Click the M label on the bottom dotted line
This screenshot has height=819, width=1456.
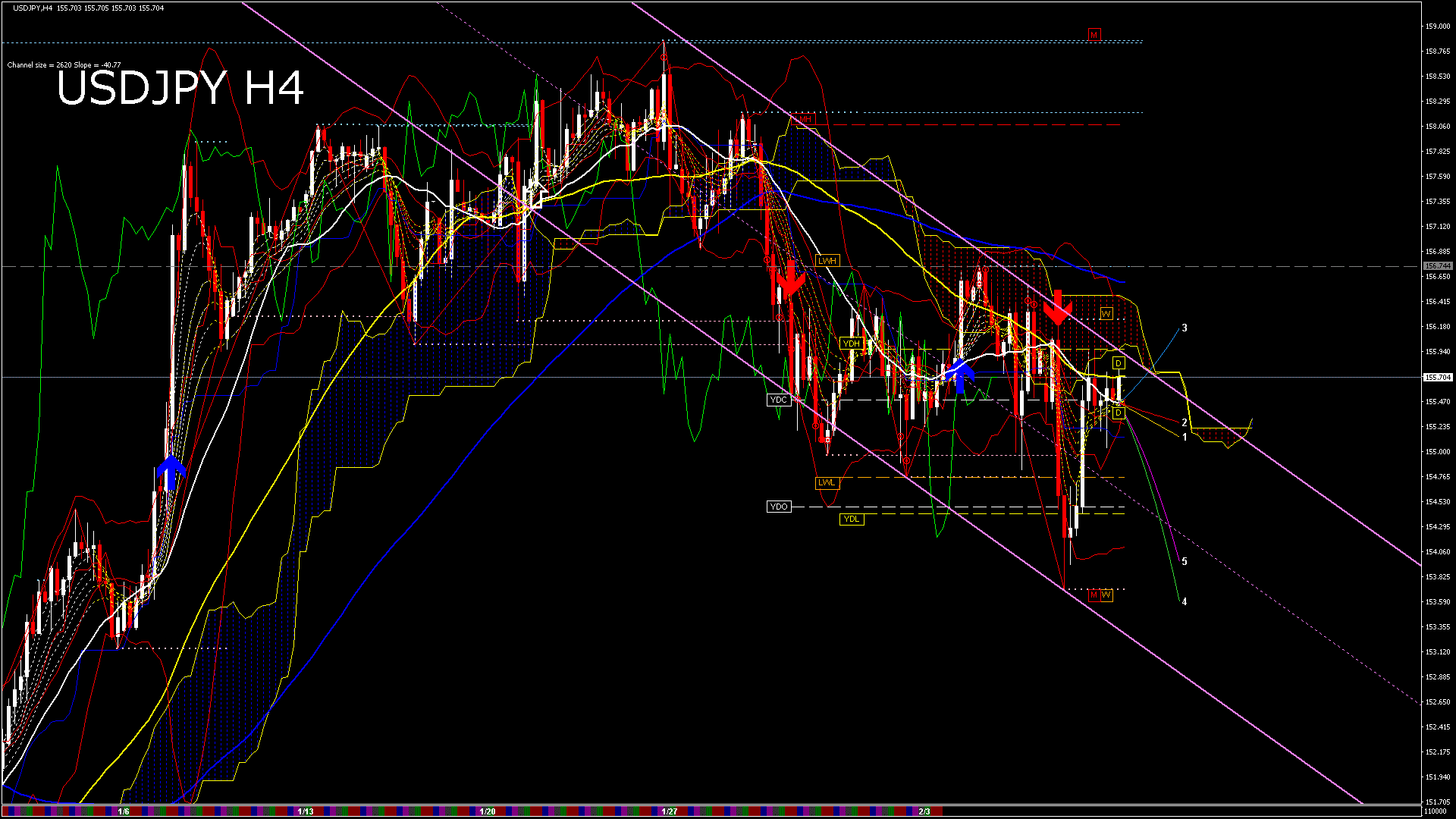pos(1094,595)
